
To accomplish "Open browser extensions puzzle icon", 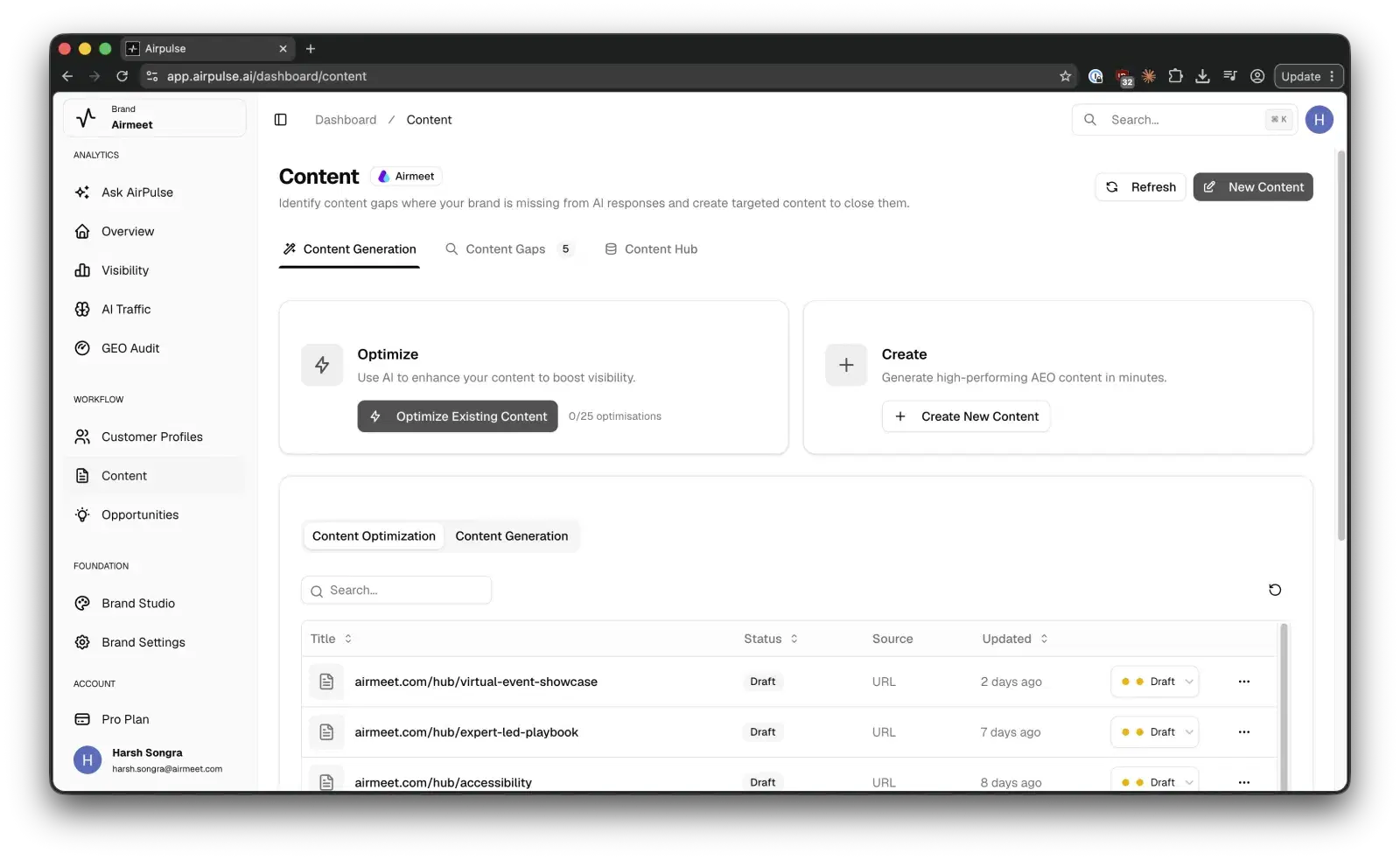I will 1176,76.
